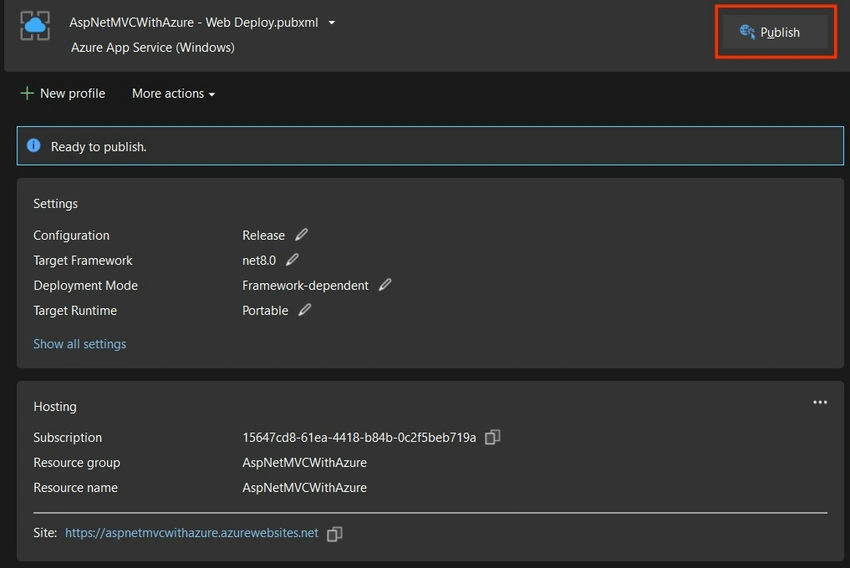Click the Azure cloud profile icon
850x568 pixels.
pos(35,25)
